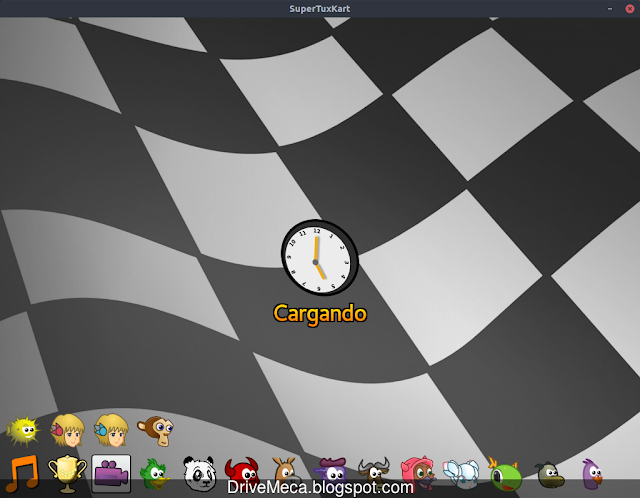Screen dimensions: 640x498
Task: Close the SuperTuxKart window
Action: [629, 9]
